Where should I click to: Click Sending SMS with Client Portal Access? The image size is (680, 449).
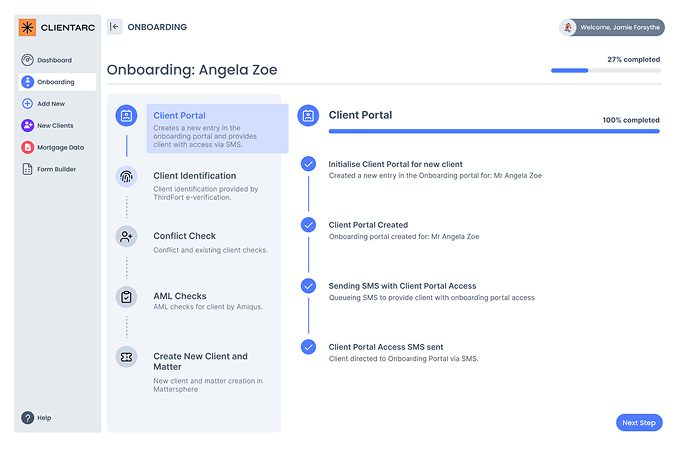[402, 286]
